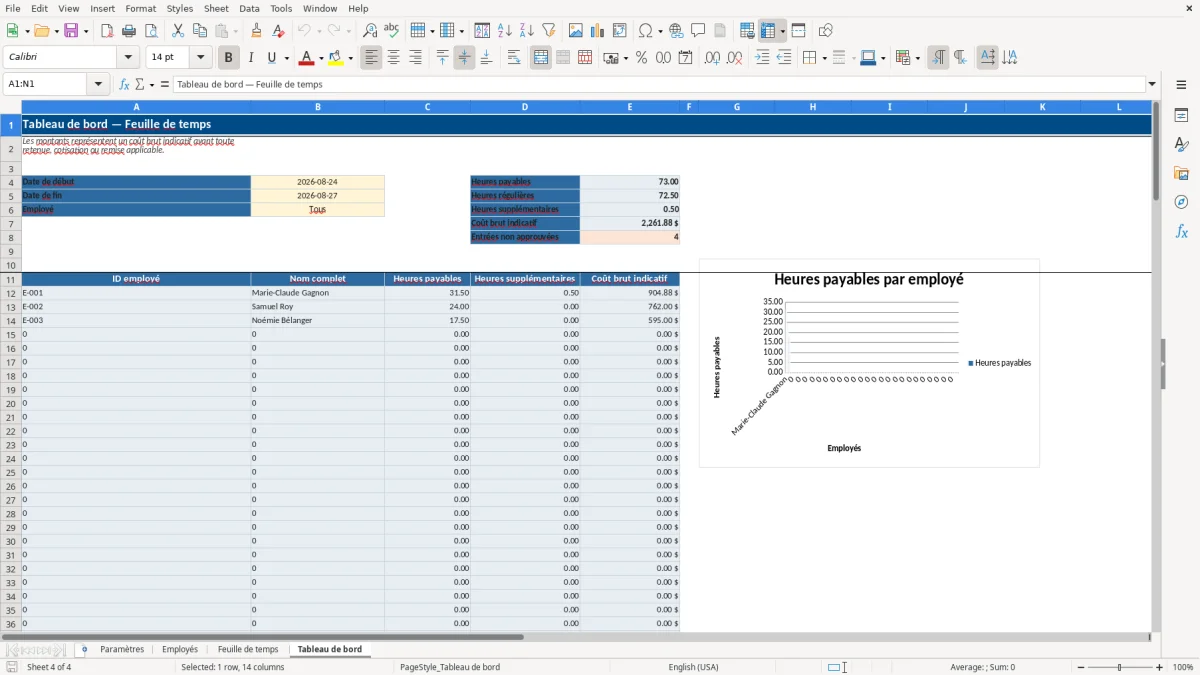
Task: Toggle Align Left
Action: click(371, 58)
